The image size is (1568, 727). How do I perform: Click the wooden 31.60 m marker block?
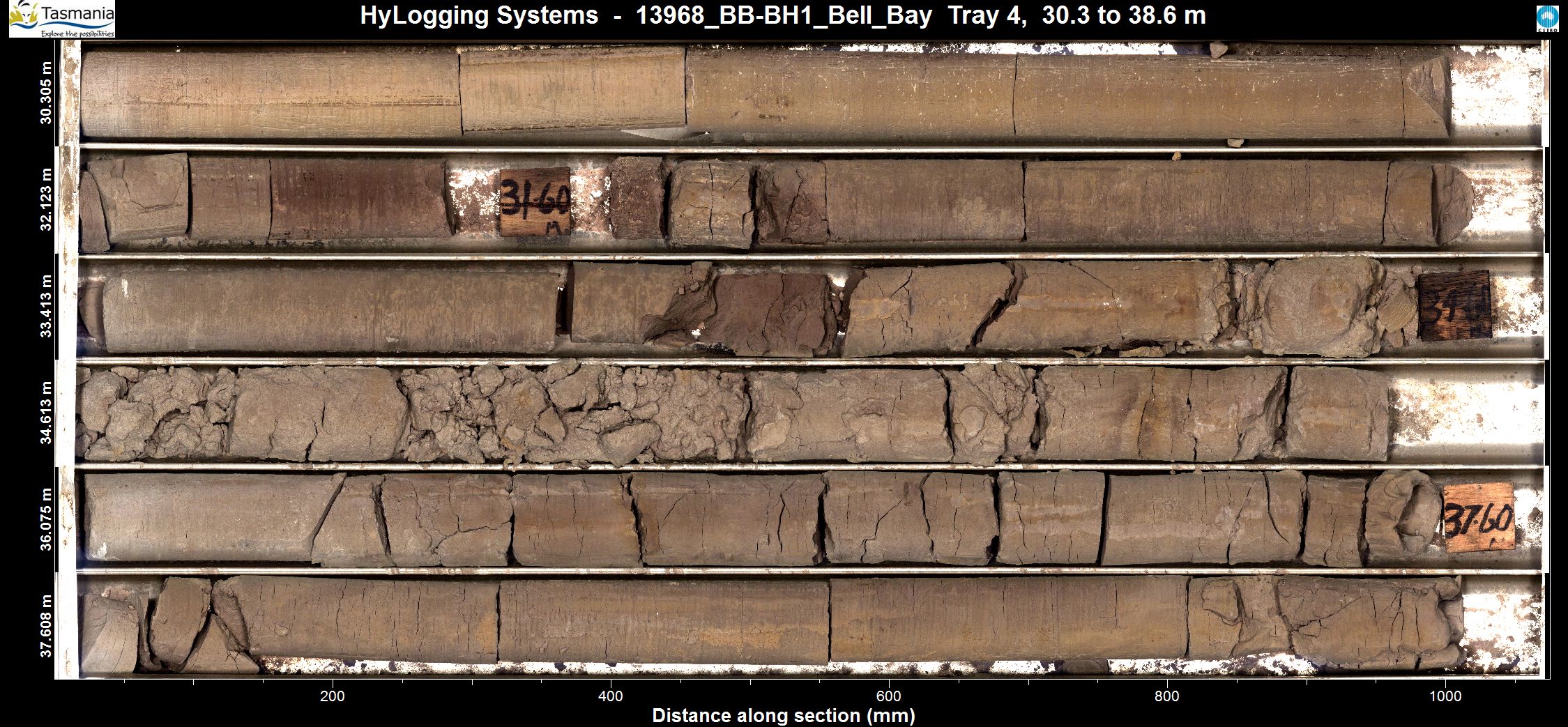(x=535, y=201)
